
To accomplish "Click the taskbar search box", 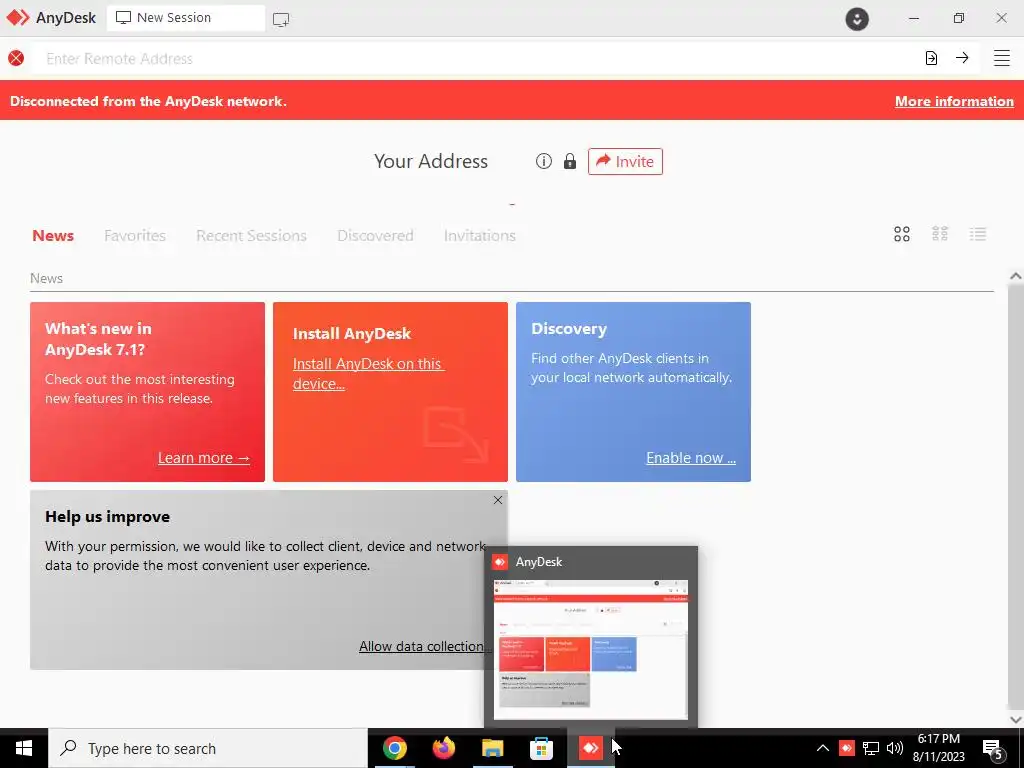I will (208, 748).
